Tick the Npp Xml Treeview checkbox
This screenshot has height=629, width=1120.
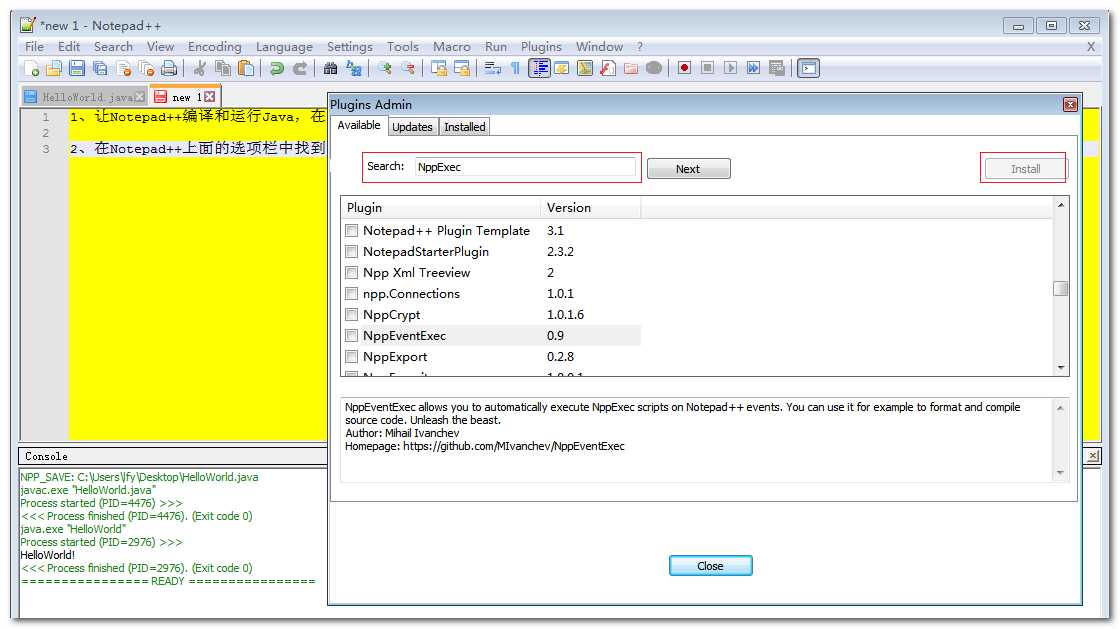[x=351, y=273]
